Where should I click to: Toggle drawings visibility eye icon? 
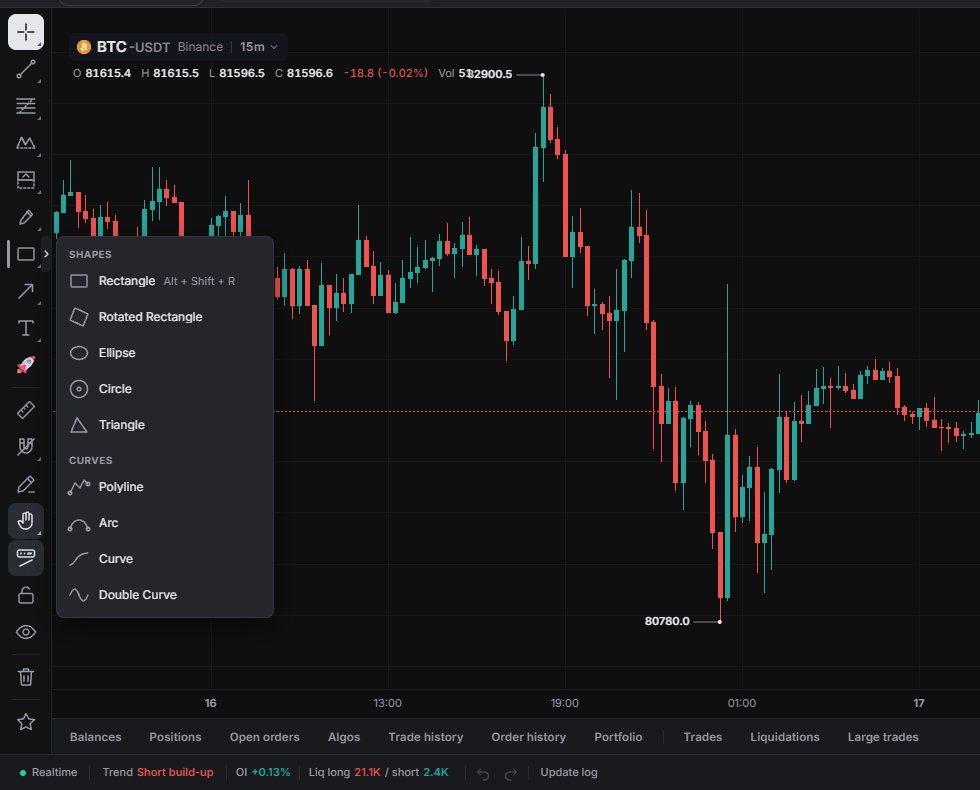[26, 632]
